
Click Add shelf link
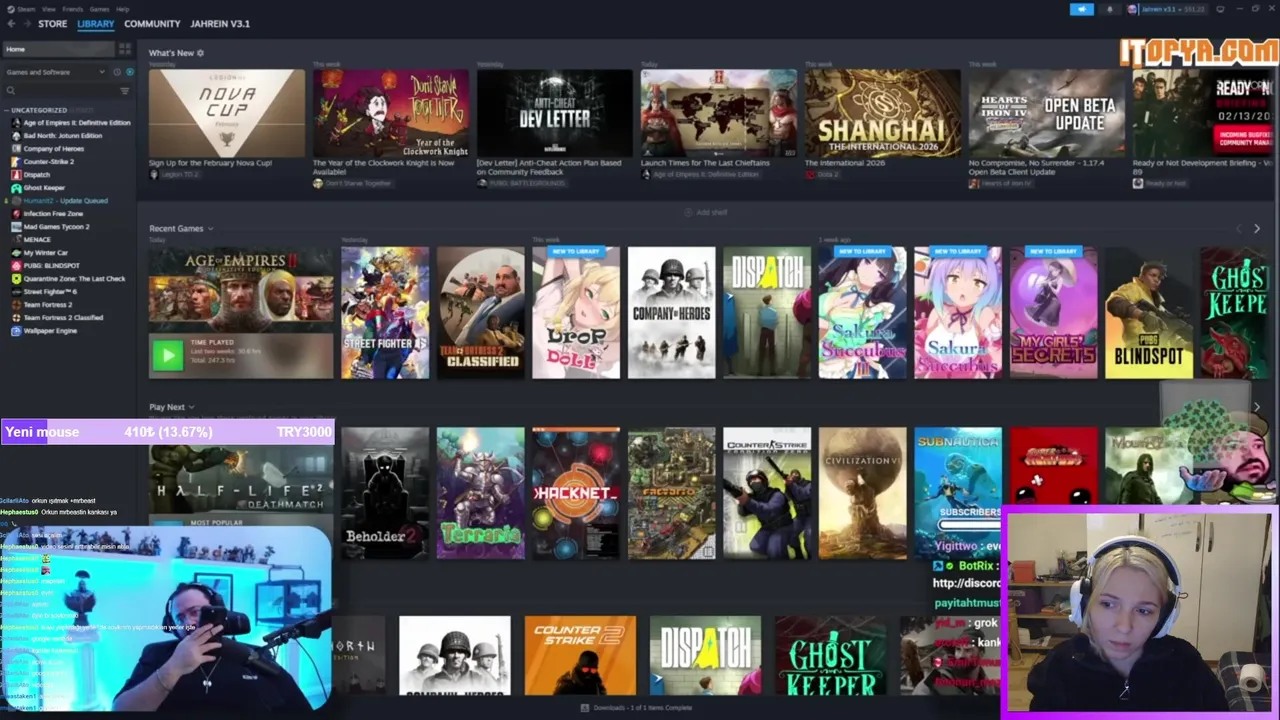[706, 213]
